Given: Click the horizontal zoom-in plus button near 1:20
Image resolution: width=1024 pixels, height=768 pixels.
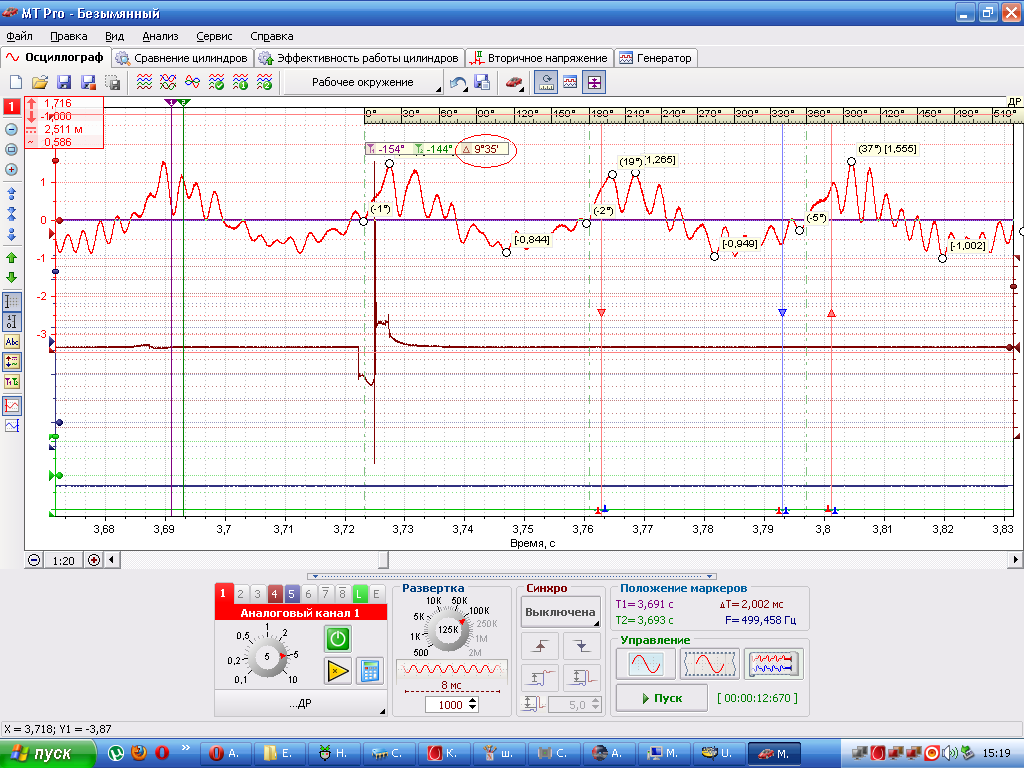Looking at the screenshot, I should 94,560.
